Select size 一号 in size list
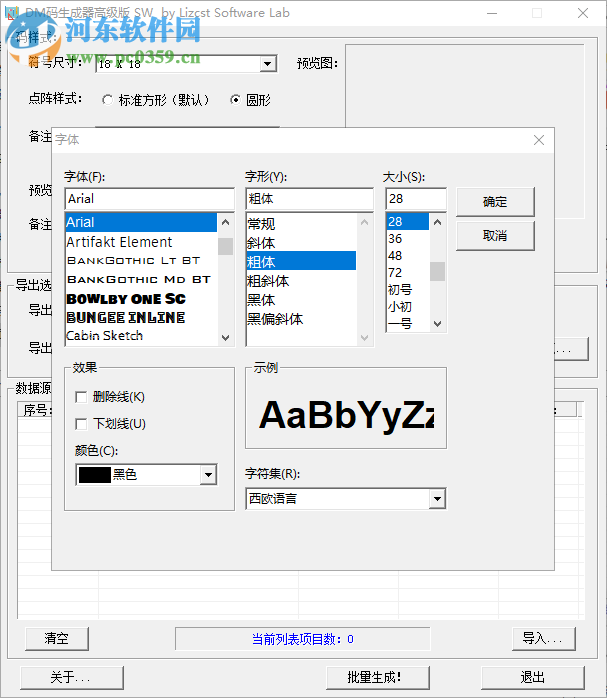 point(408,323)
